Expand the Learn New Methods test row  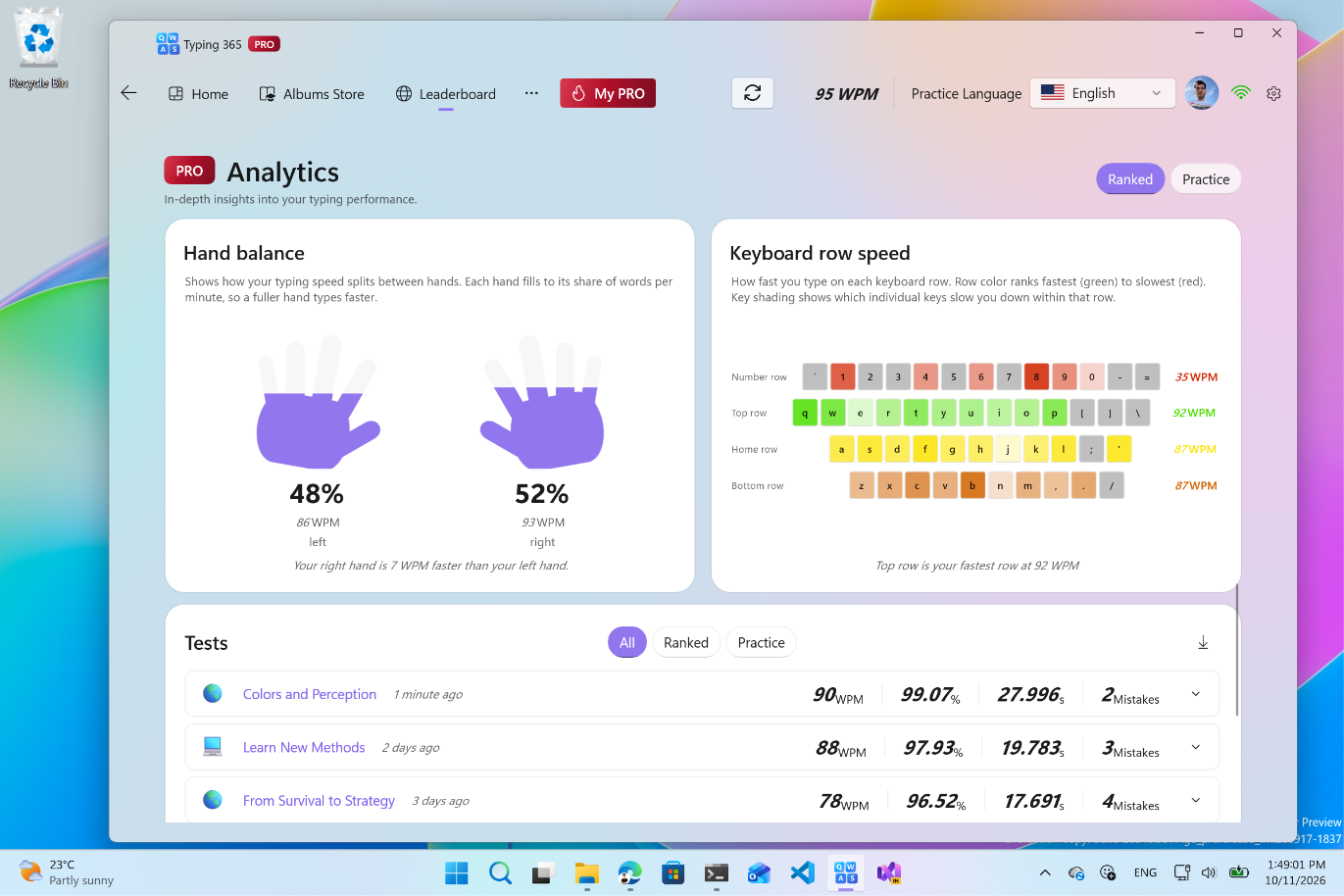(1196, 747)
